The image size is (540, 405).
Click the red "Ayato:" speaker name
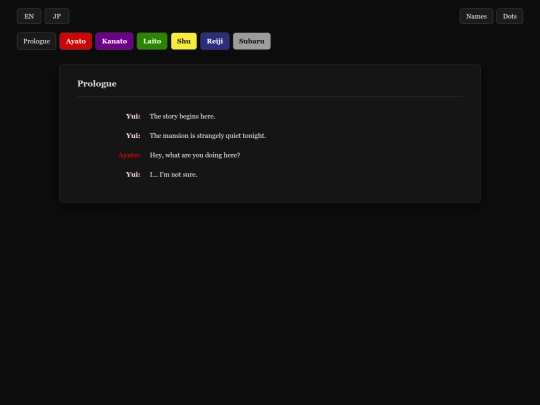tap(129, 155)
